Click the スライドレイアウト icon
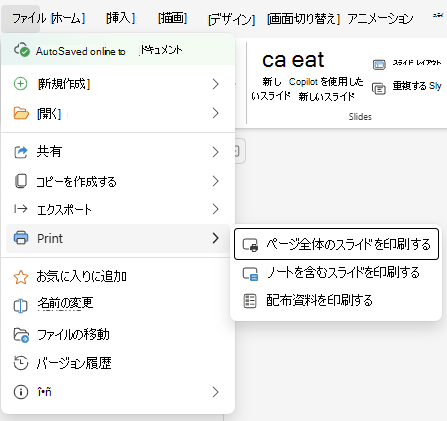This screenshot has width=447, height=421. tap(379, 64)
